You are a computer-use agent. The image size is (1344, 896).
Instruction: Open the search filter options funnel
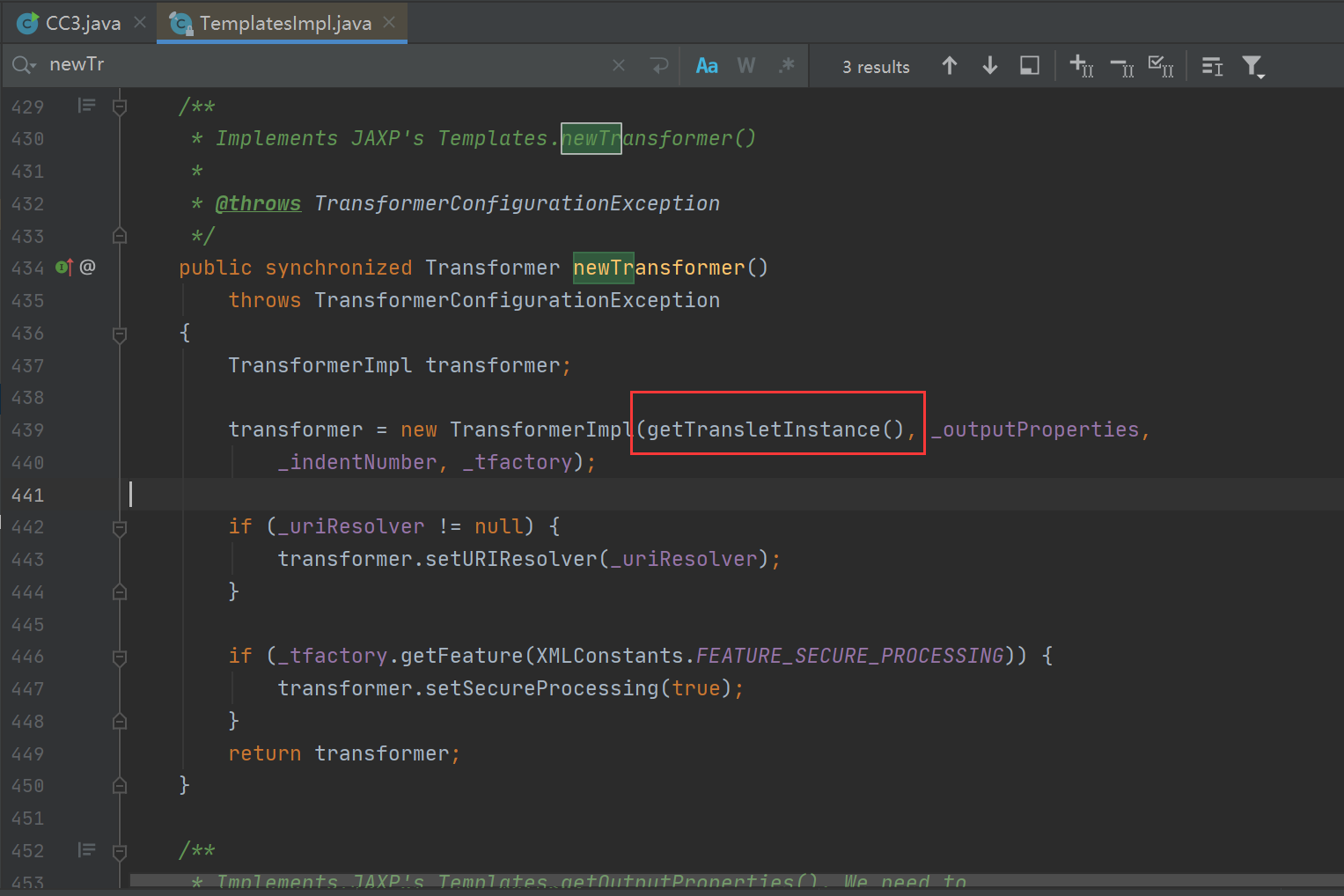[1253, 67]
